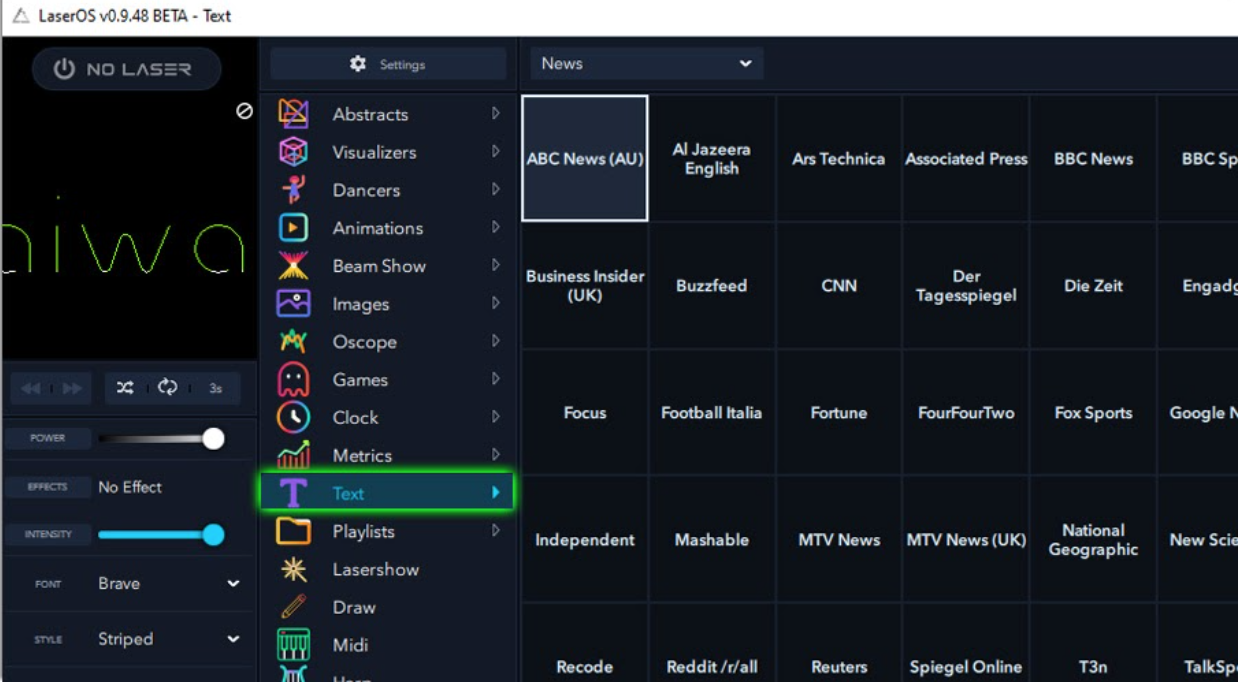
Task: Open the Font dropdown showing Brave
Action: 168,584
